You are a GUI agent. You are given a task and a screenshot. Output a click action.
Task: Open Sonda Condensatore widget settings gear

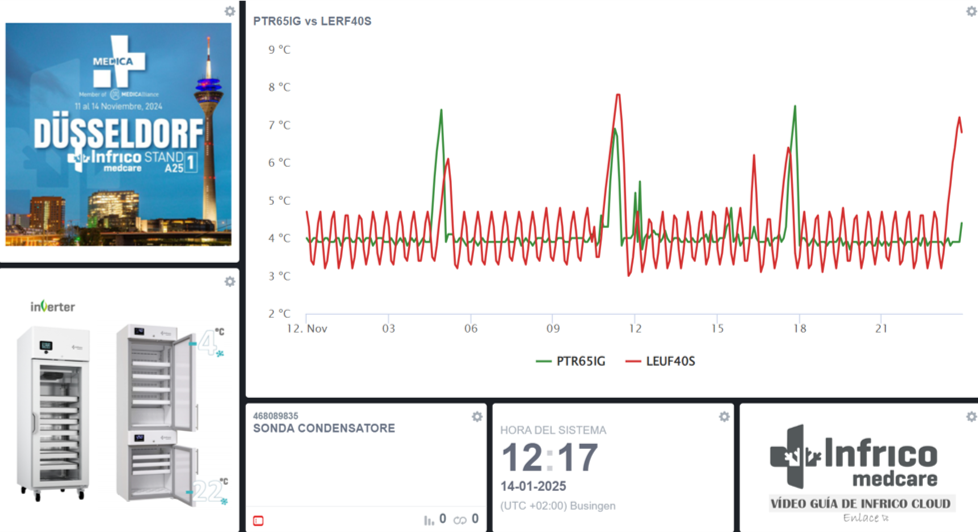tap(477, 417)
